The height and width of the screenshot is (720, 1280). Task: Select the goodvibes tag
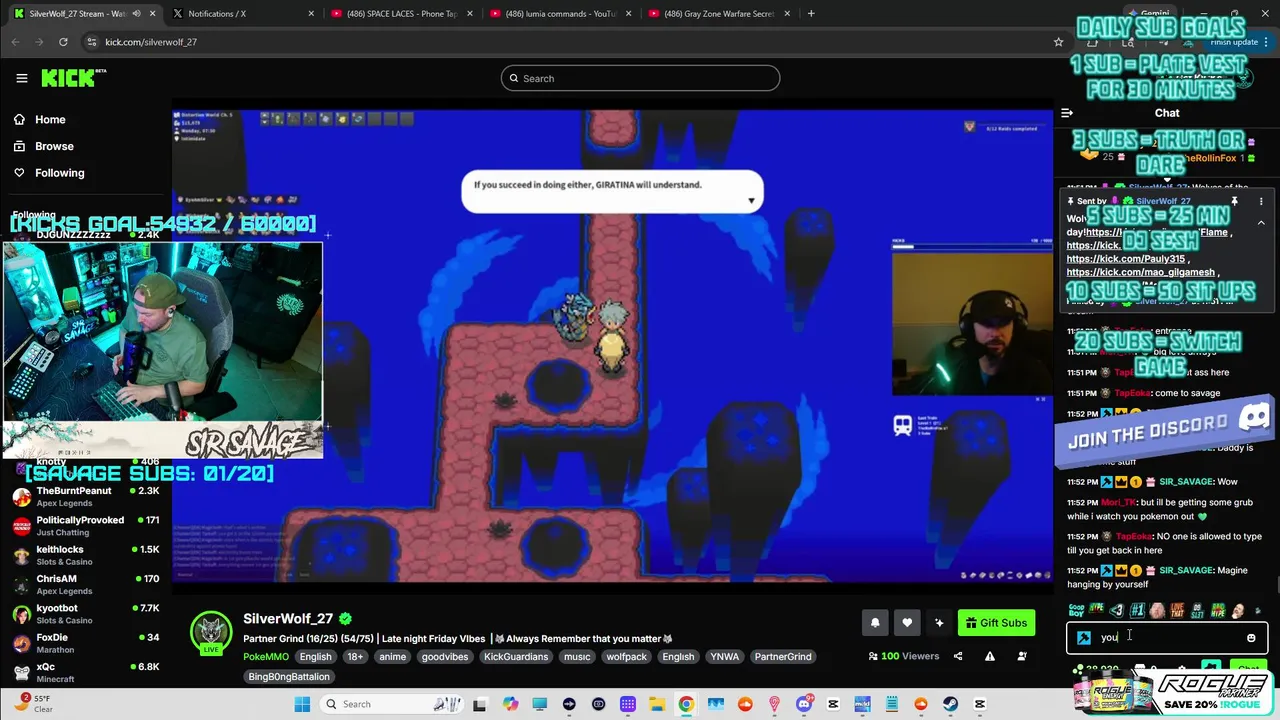pyautogui.click(x=445, y=657)
